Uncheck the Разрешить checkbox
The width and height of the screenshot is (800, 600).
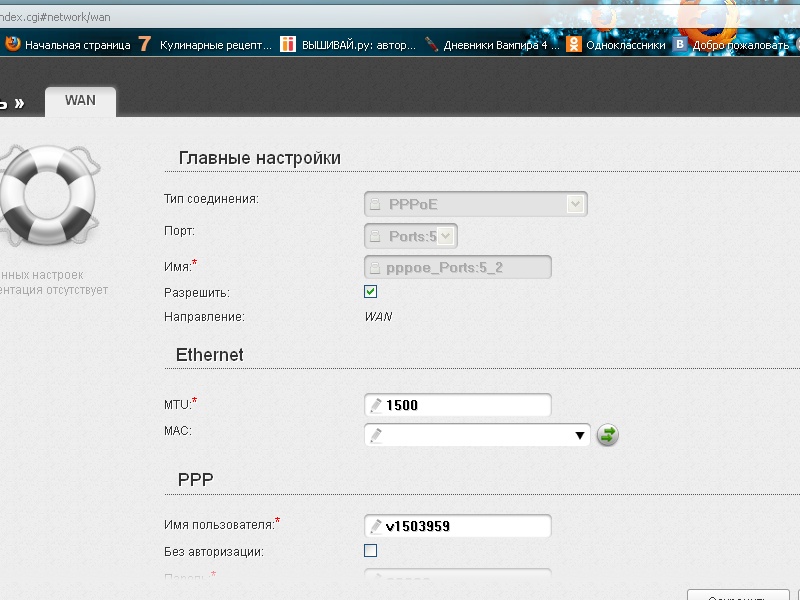[371, 292]
